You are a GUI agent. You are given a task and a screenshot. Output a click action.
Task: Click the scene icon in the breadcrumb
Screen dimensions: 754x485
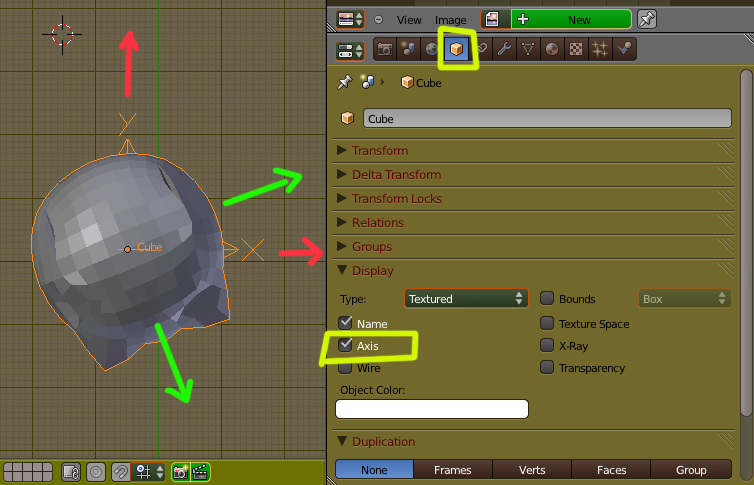(x=368, y=82)
